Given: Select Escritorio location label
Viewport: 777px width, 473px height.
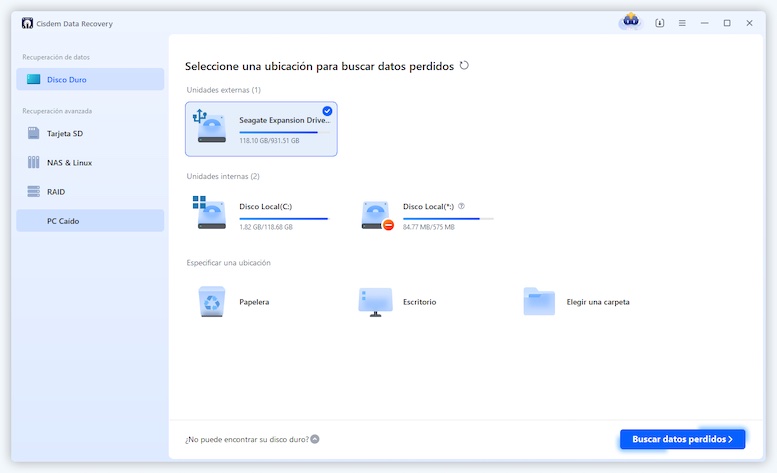Looking at the screenshot, I should pos(419,302).
